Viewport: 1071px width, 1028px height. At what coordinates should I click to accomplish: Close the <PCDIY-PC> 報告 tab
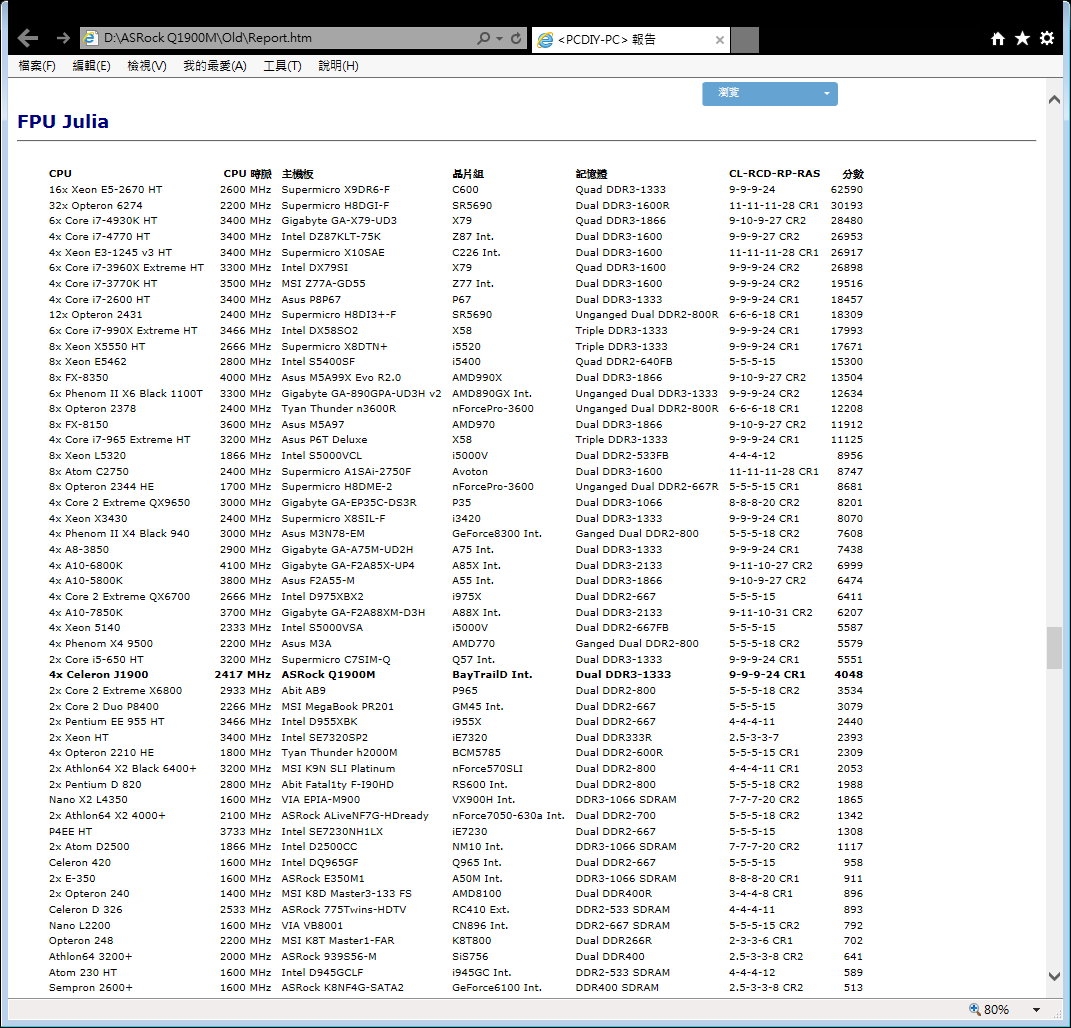(719, 40)
